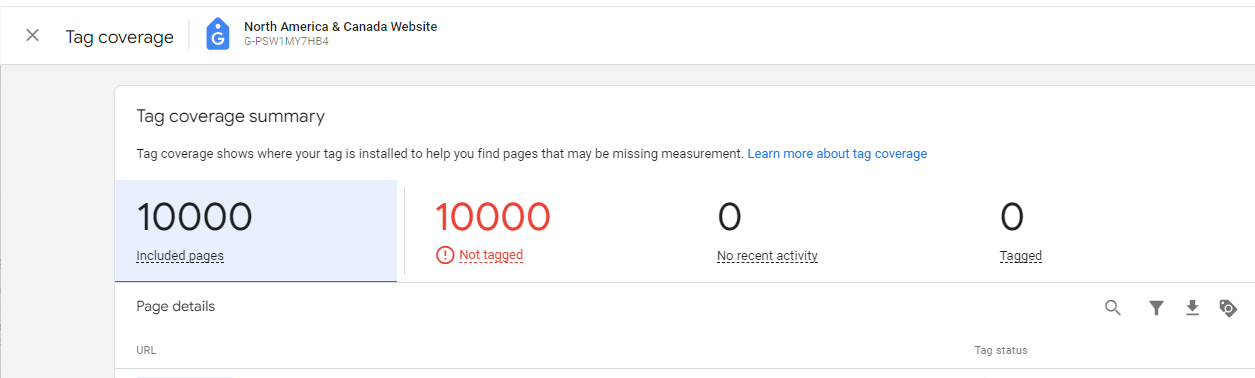1255x378 pixels.
Task: Download the page details list
Action: click(1192, 308)
